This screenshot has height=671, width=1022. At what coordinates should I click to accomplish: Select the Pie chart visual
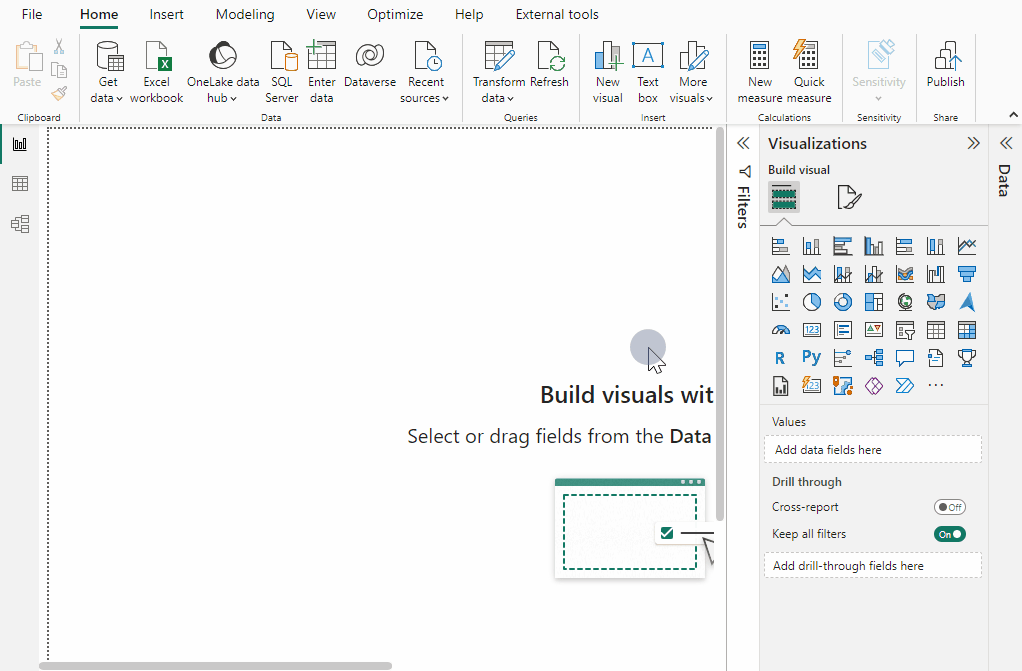[x=811, y=302]
